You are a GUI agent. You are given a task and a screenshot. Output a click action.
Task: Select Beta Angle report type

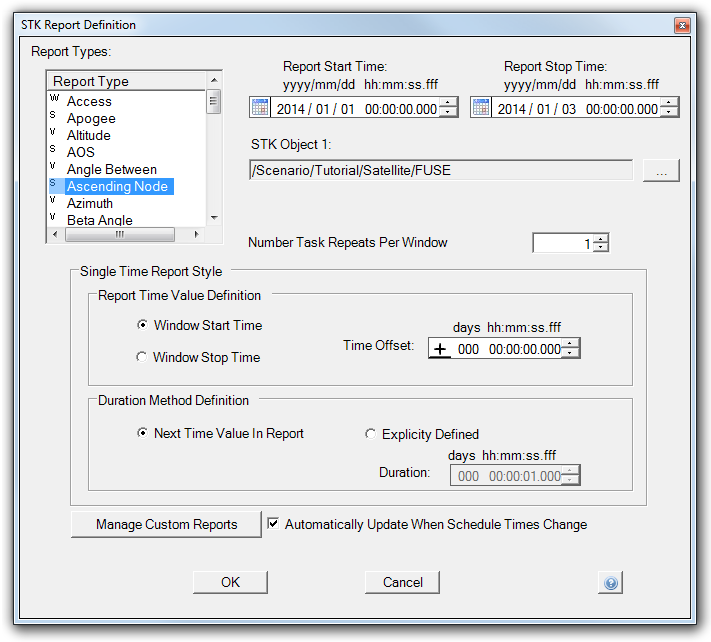(99, 220)
